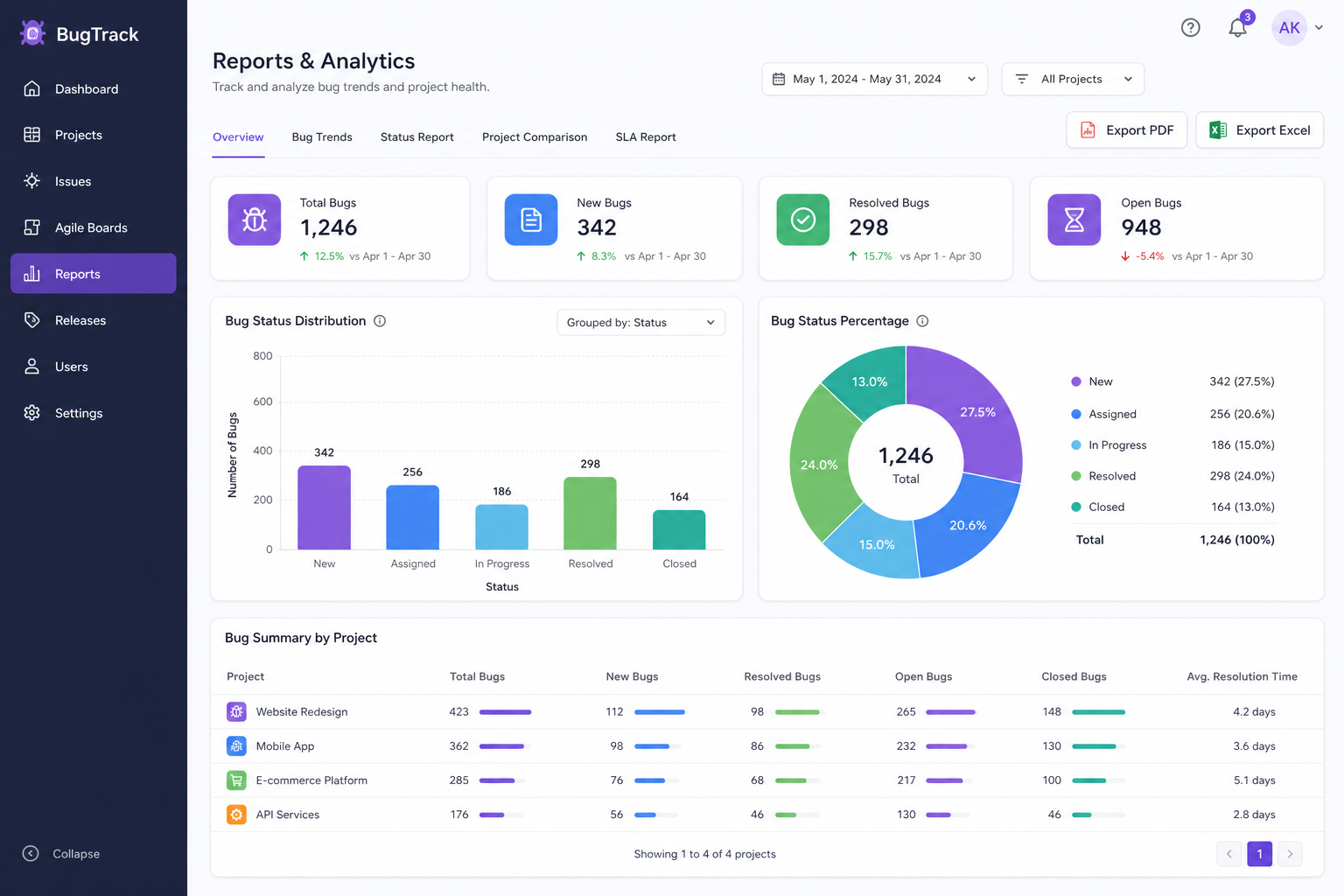
Task: Open the date range dropdown
Action: (x=874, y=79)
